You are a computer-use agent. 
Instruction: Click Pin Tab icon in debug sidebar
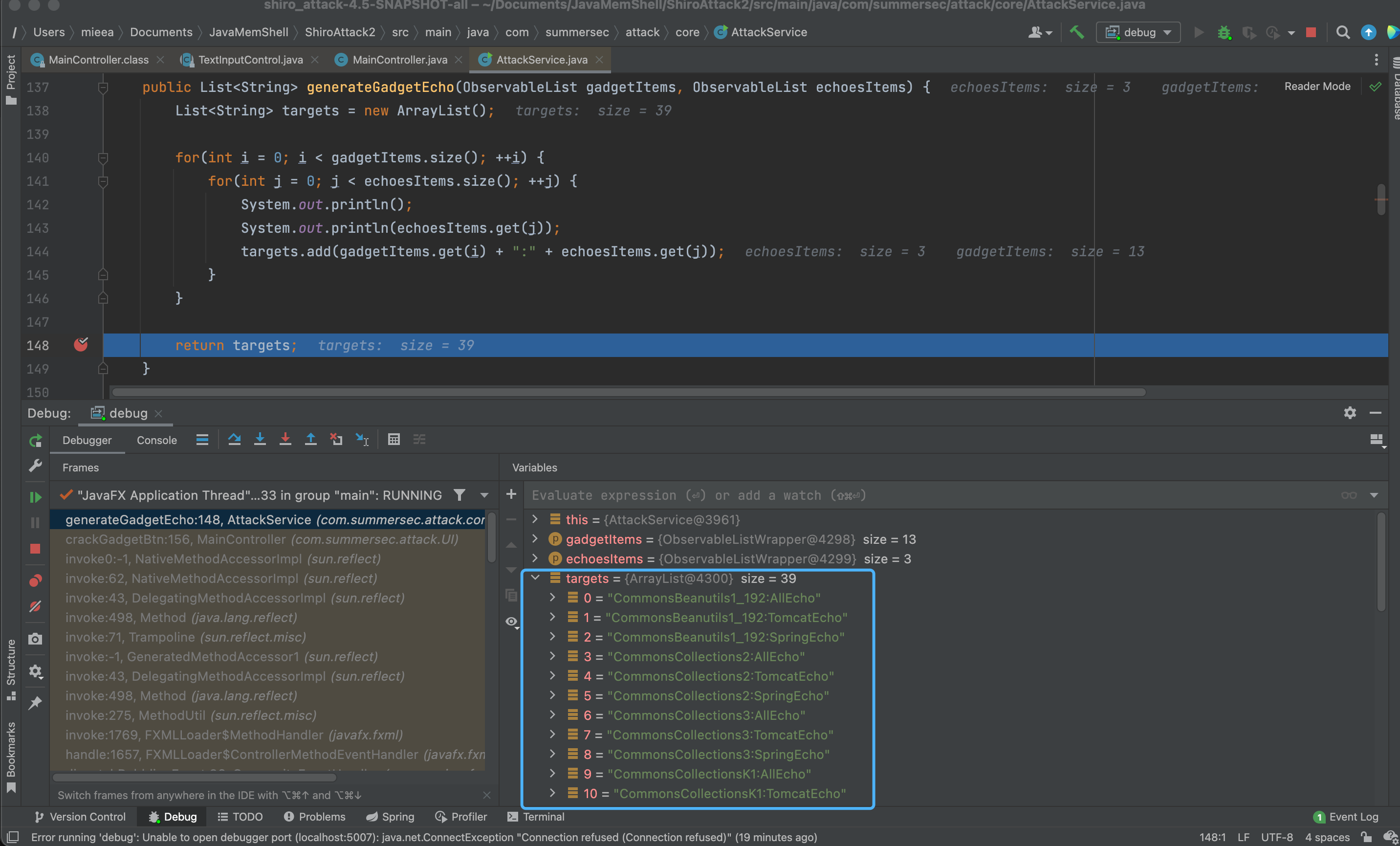(x=35, y=703)
